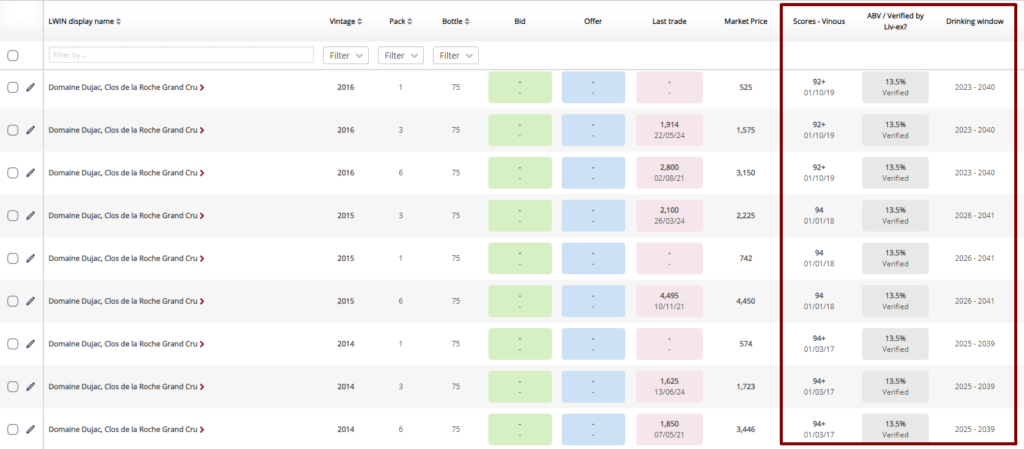This screenshot has width=1024, height=449.
Task: Select checkbox for 2015 pack 6 row
Action: pyautogui.click(x=12, y=301)
